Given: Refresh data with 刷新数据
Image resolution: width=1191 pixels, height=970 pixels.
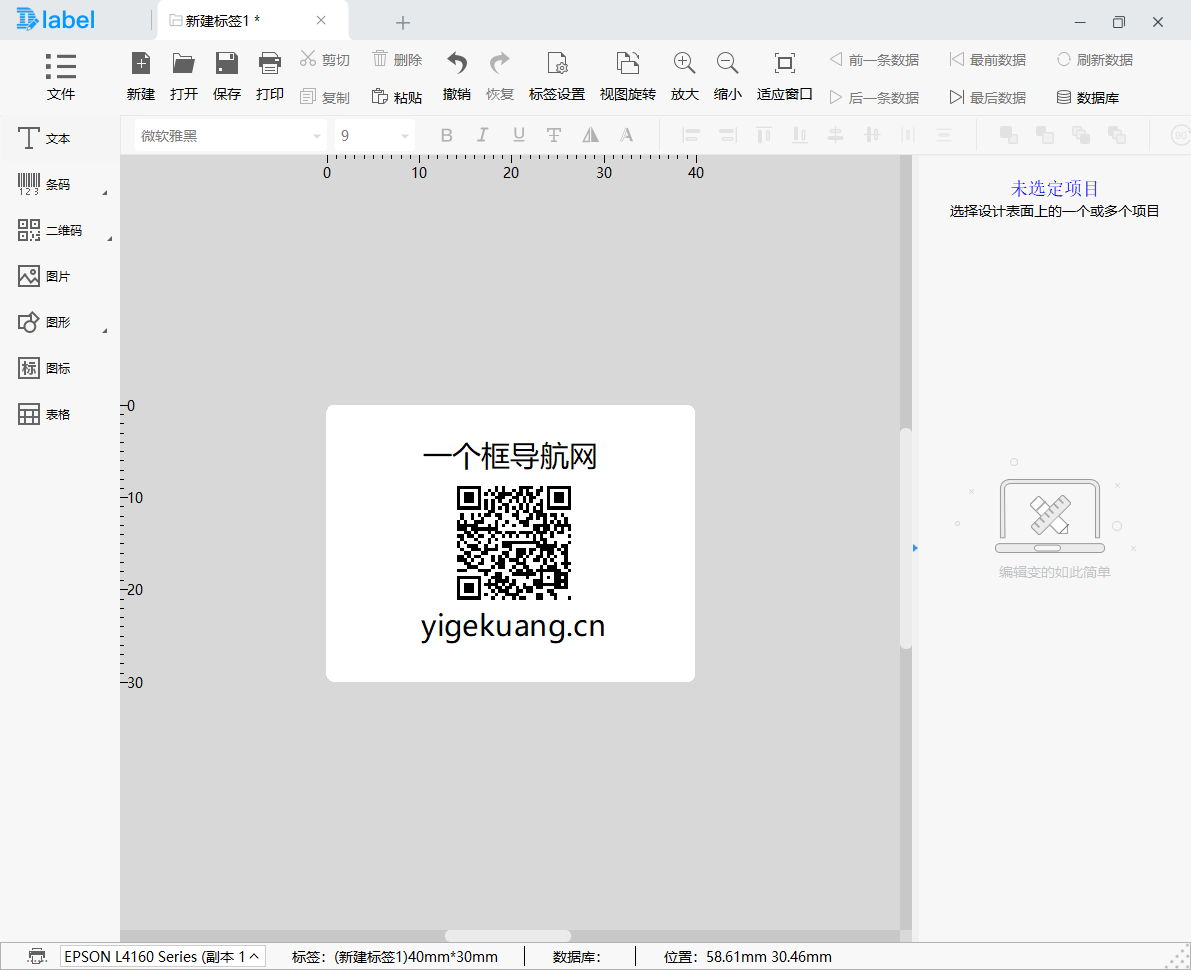Looking at the screenshot, I should [x=1095, y=59].
